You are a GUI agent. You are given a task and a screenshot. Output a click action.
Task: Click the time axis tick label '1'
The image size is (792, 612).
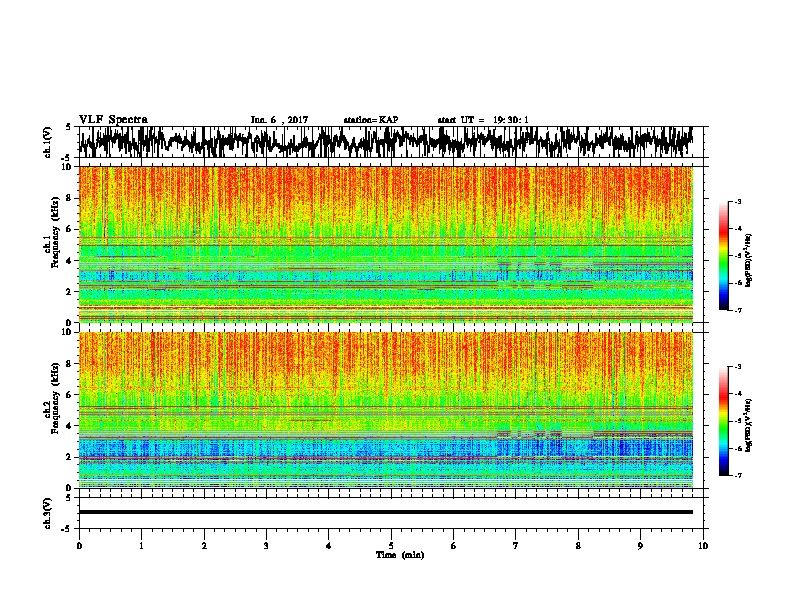tap(141, 545)
